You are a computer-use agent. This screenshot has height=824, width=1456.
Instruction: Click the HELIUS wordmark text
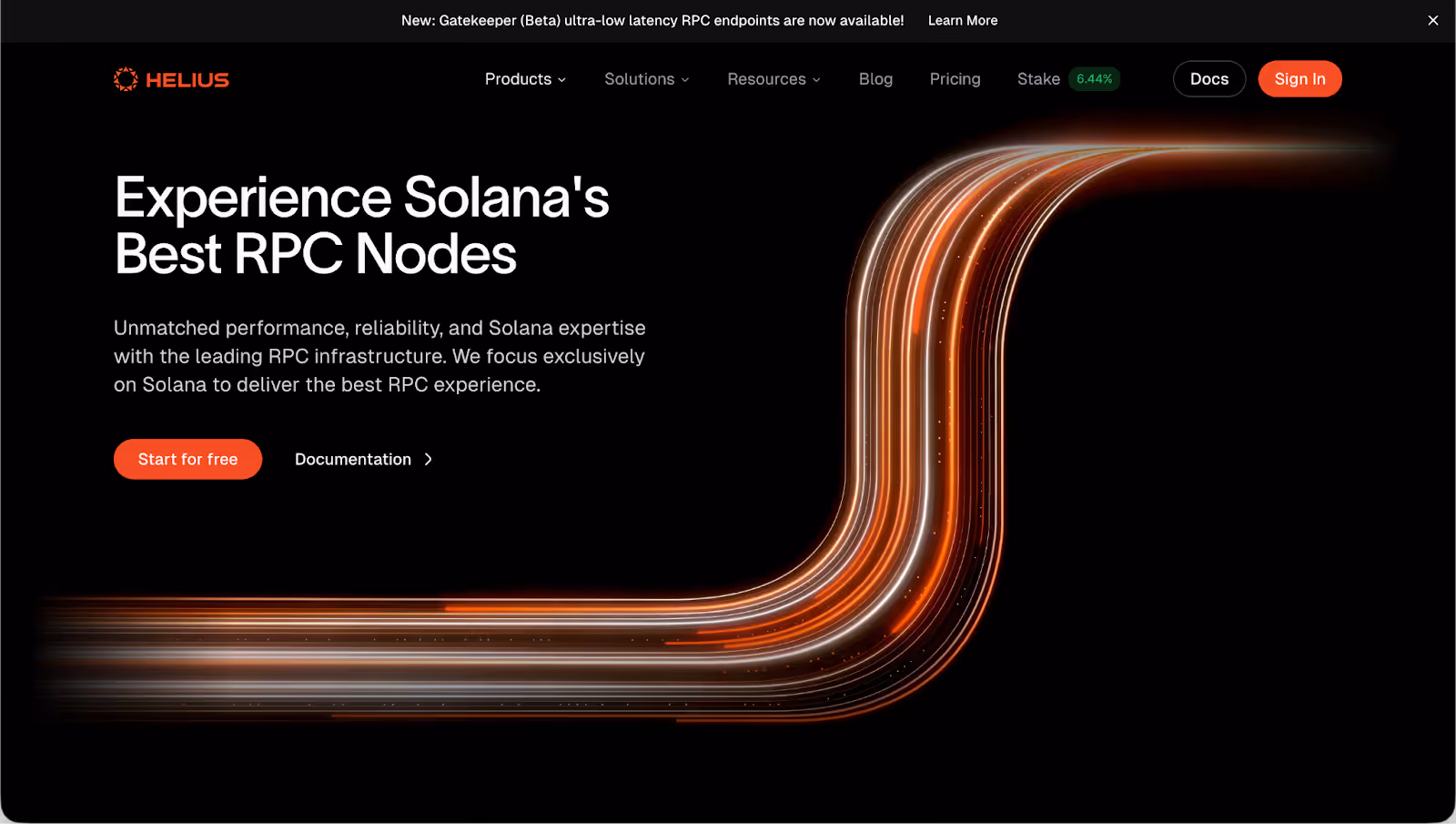coord(187,80)
